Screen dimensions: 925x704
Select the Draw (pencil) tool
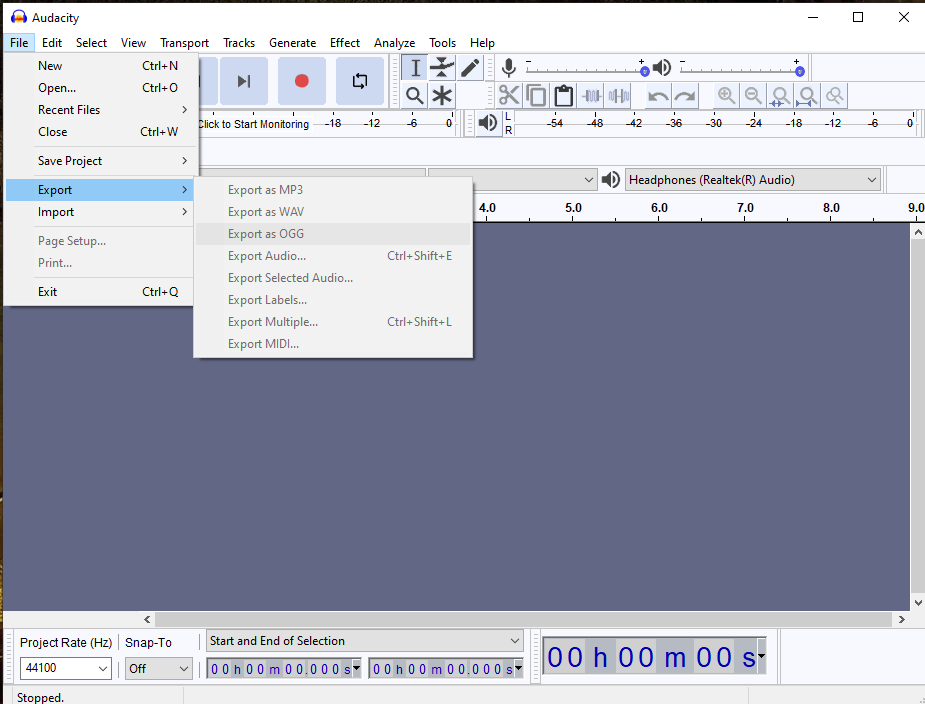pyautogui.click(x=470, y=68)
